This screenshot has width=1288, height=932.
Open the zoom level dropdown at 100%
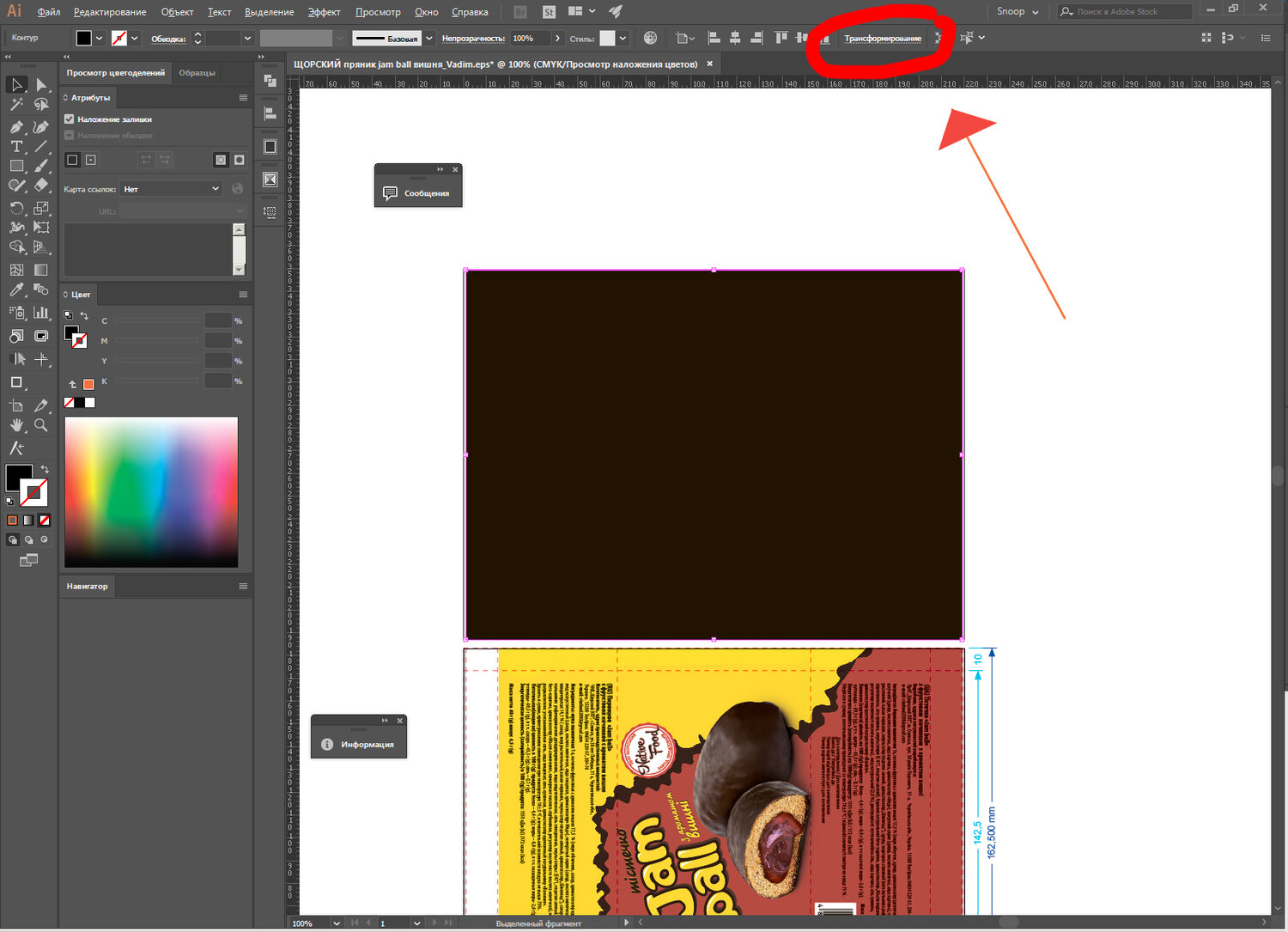point(337,923)
